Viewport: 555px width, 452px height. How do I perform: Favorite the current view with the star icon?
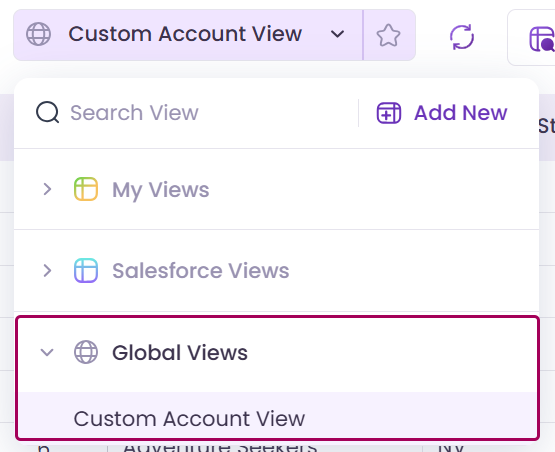(x=388, y=35)
